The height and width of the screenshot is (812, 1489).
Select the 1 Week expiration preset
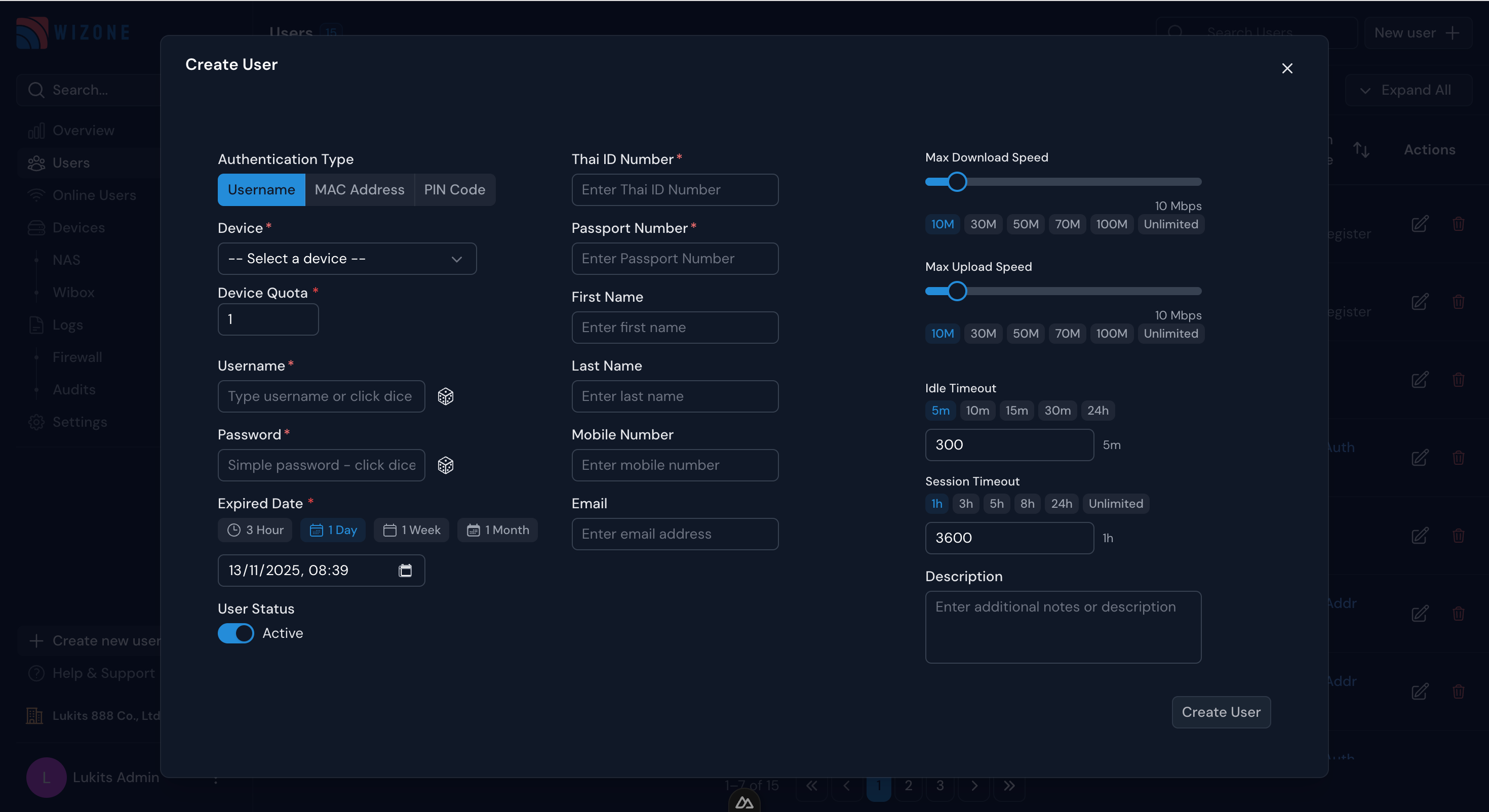(411, 530)
